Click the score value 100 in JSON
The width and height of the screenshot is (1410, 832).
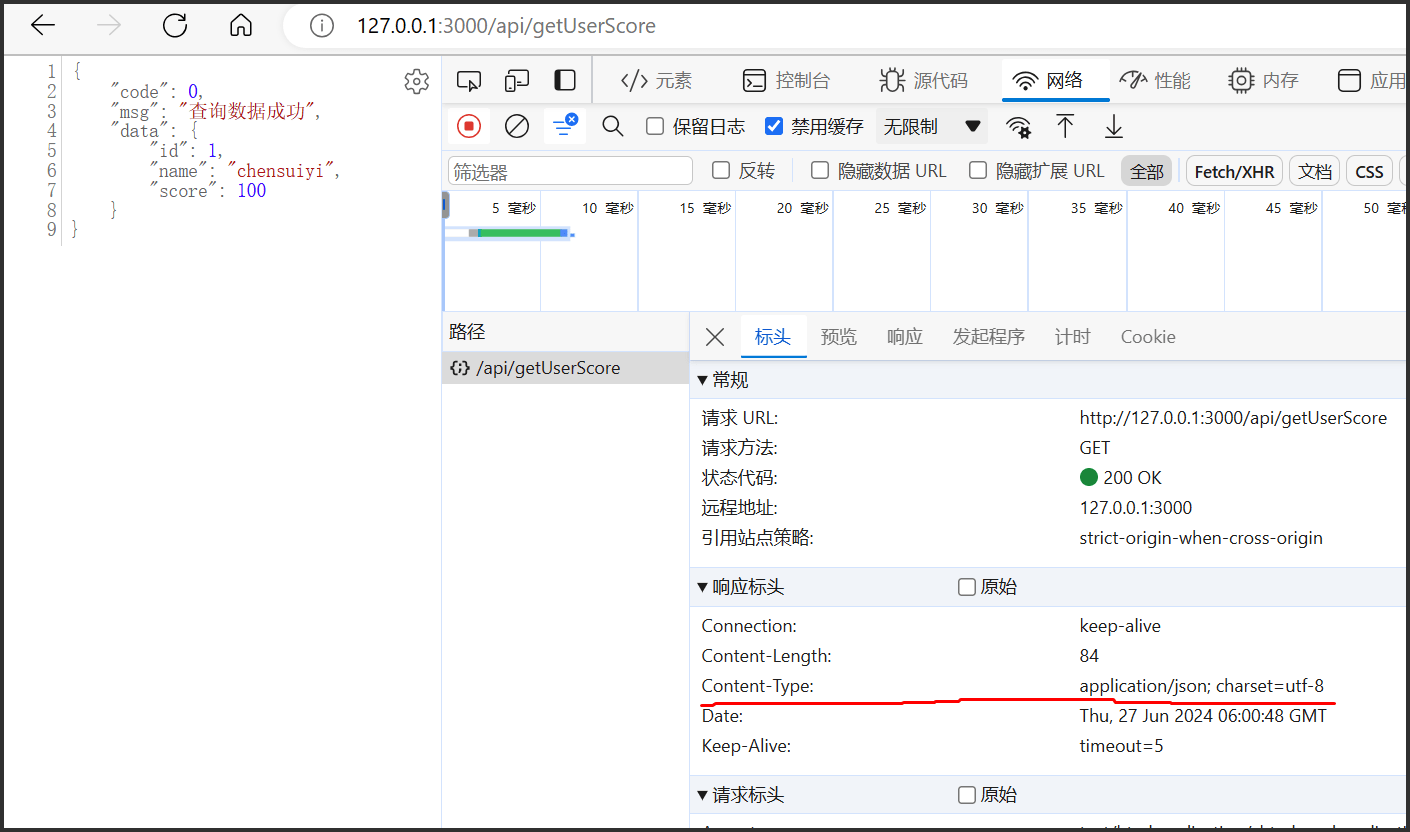click(252, 191)
